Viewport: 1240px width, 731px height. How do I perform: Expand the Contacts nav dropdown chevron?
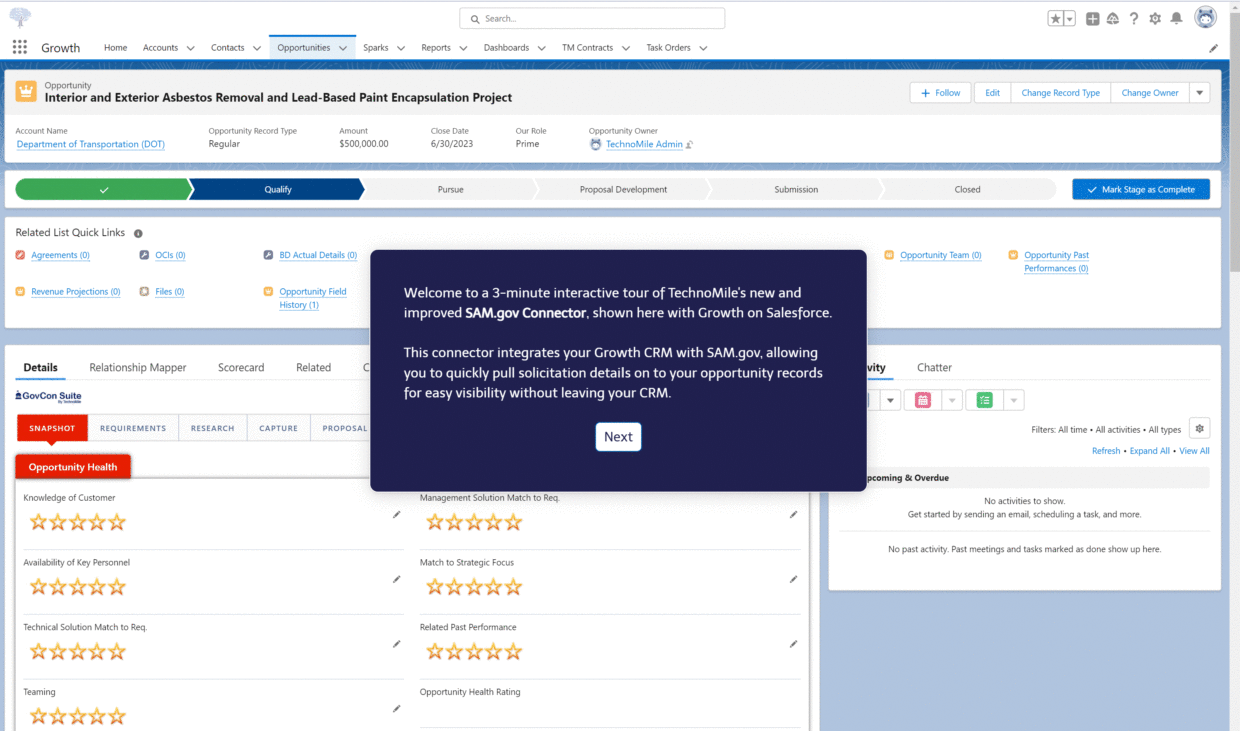coord(257,48)
